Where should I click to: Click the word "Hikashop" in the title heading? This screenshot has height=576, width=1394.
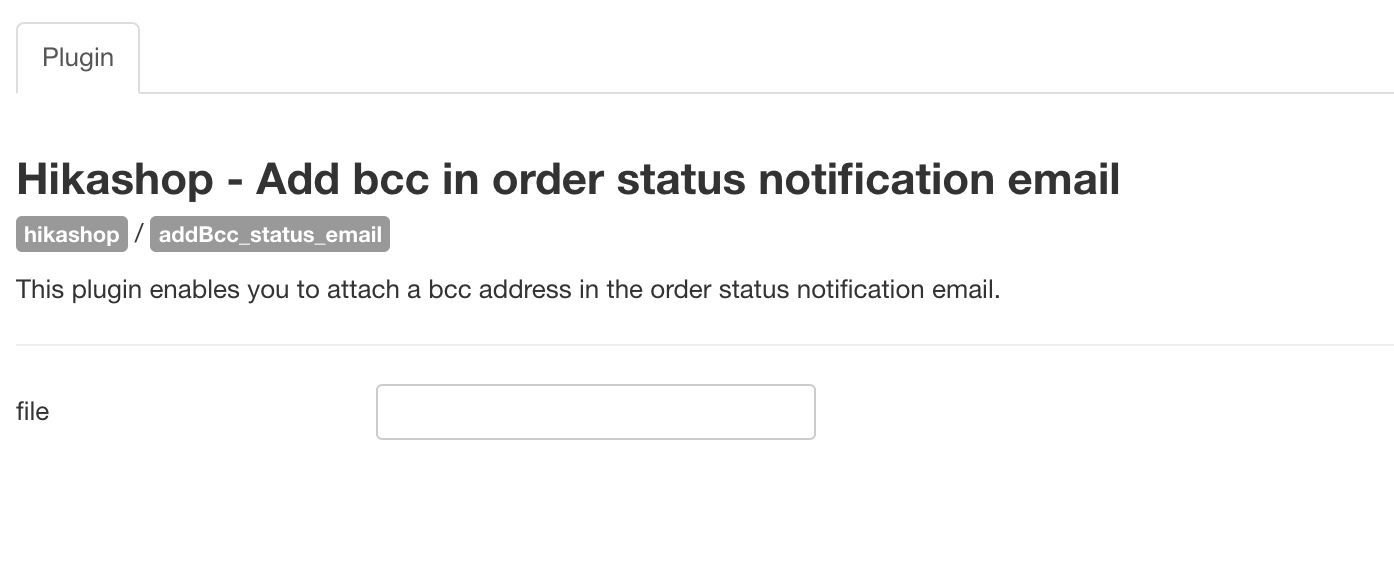pos(115,180)
